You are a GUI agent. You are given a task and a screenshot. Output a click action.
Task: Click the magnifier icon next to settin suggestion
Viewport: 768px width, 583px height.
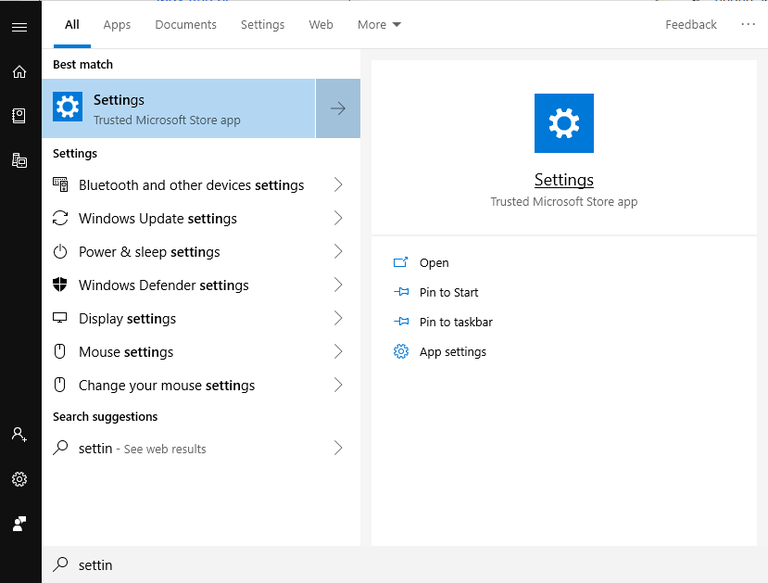tap(60, 447)
